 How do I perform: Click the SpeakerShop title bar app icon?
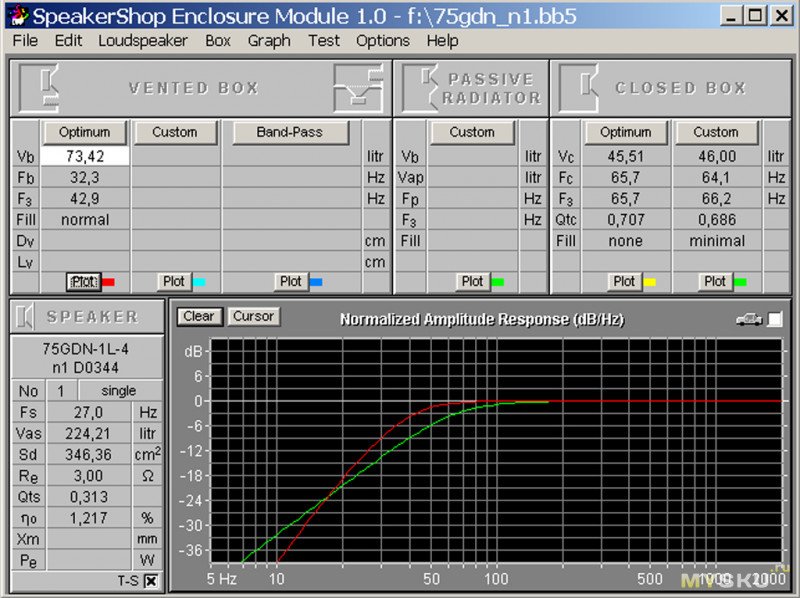tap(17, 15)
